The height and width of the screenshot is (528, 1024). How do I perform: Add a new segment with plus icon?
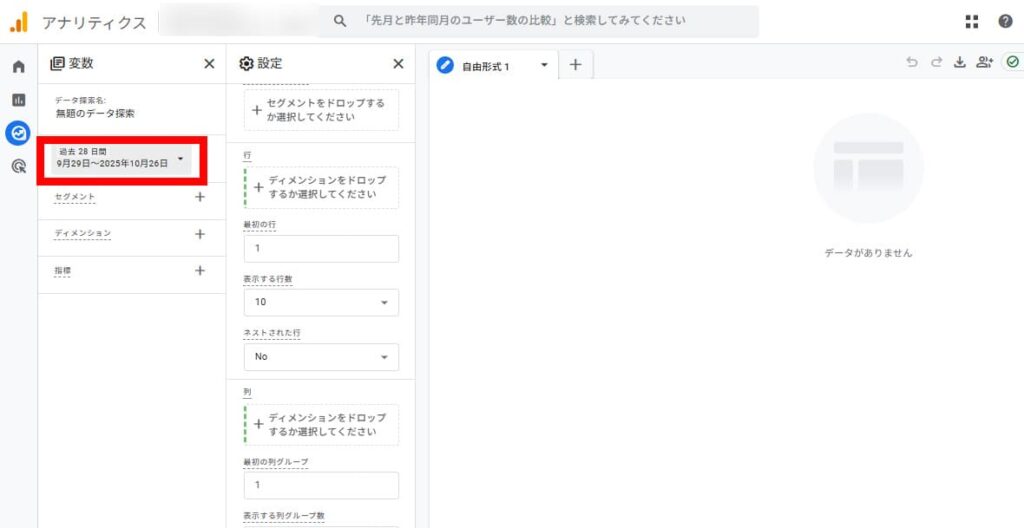pyautogui.click(x=200, y=197)
